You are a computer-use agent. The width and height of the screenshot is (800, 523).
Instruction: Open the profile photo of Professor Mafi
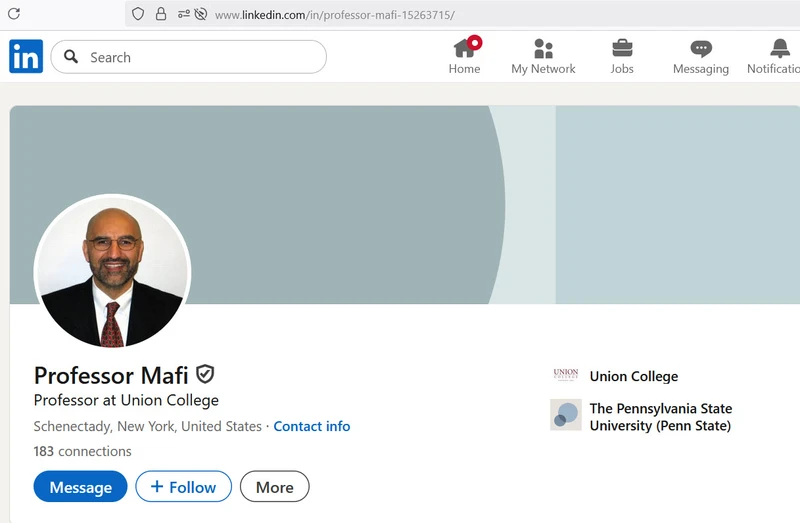coord(112,272)
